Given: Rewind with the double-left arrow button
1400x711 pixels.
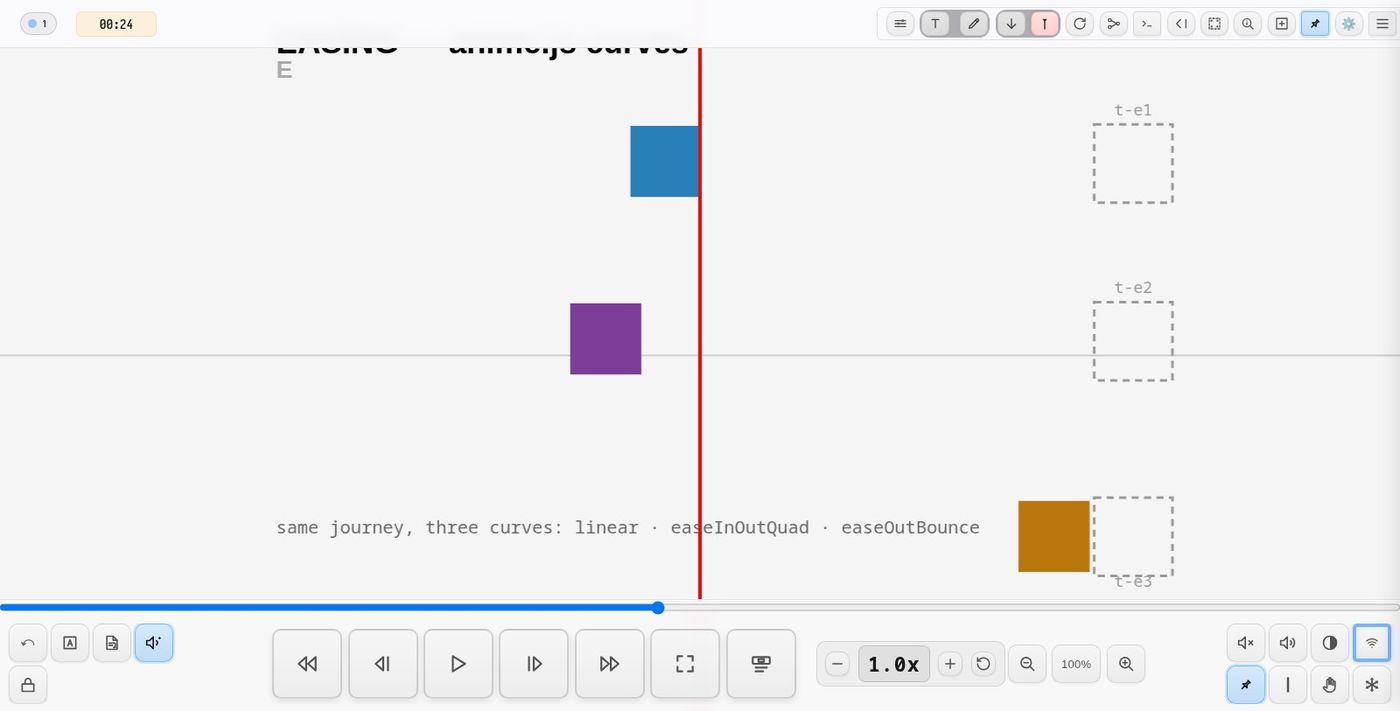Looking at the screenshot, I should pyautogui.click(x=307, y=664).
